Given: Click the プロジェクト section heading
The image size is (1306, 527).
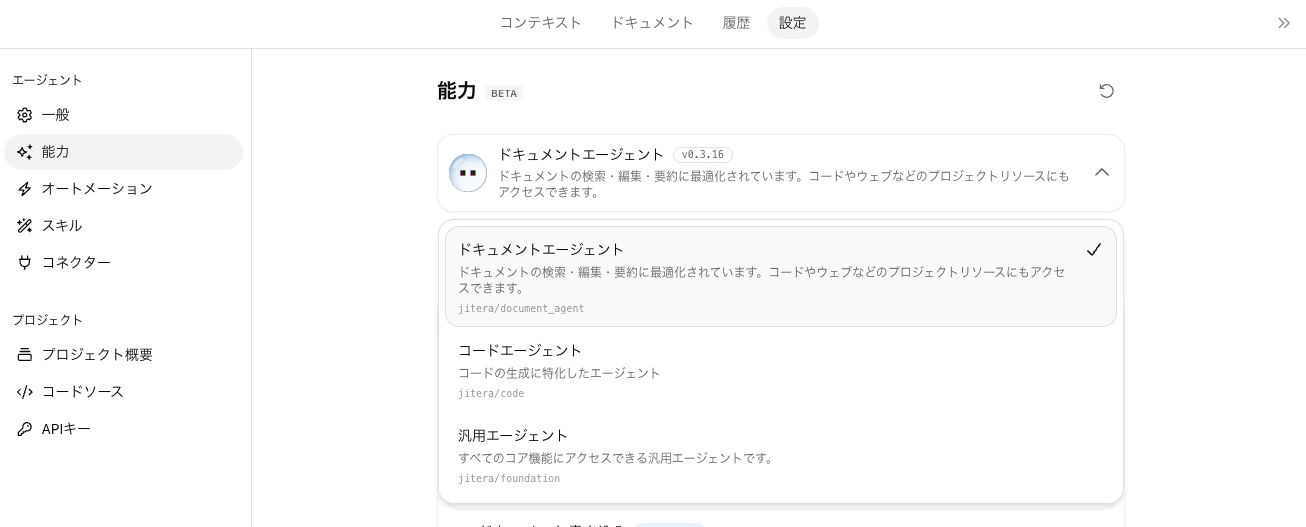Looking at the screenshot, I should click(47, 320).
